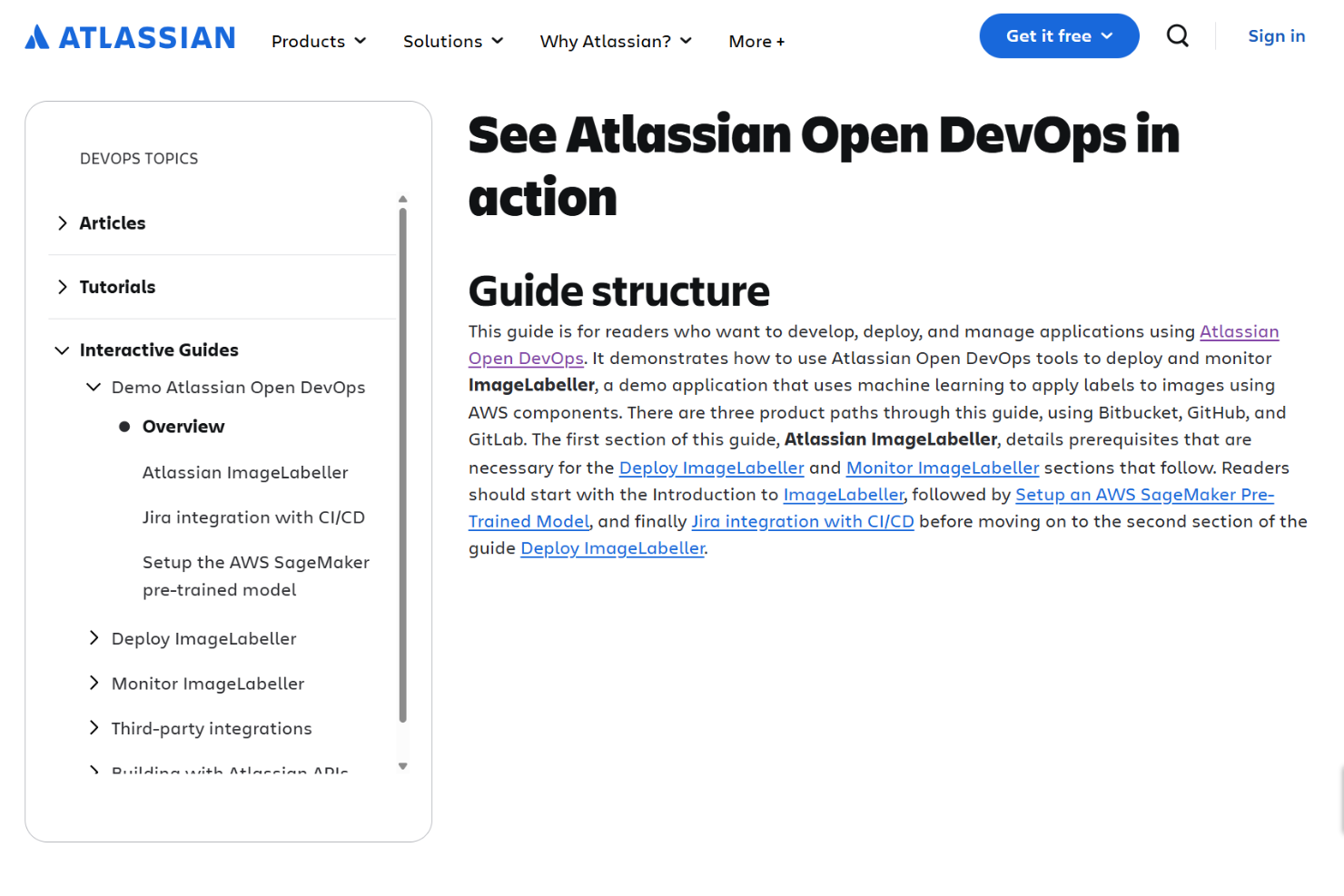Viewport: 1344px width, 896px height.
Task: Expand Deploy ImageLabeller chevron
Action: tap(94, 638)
